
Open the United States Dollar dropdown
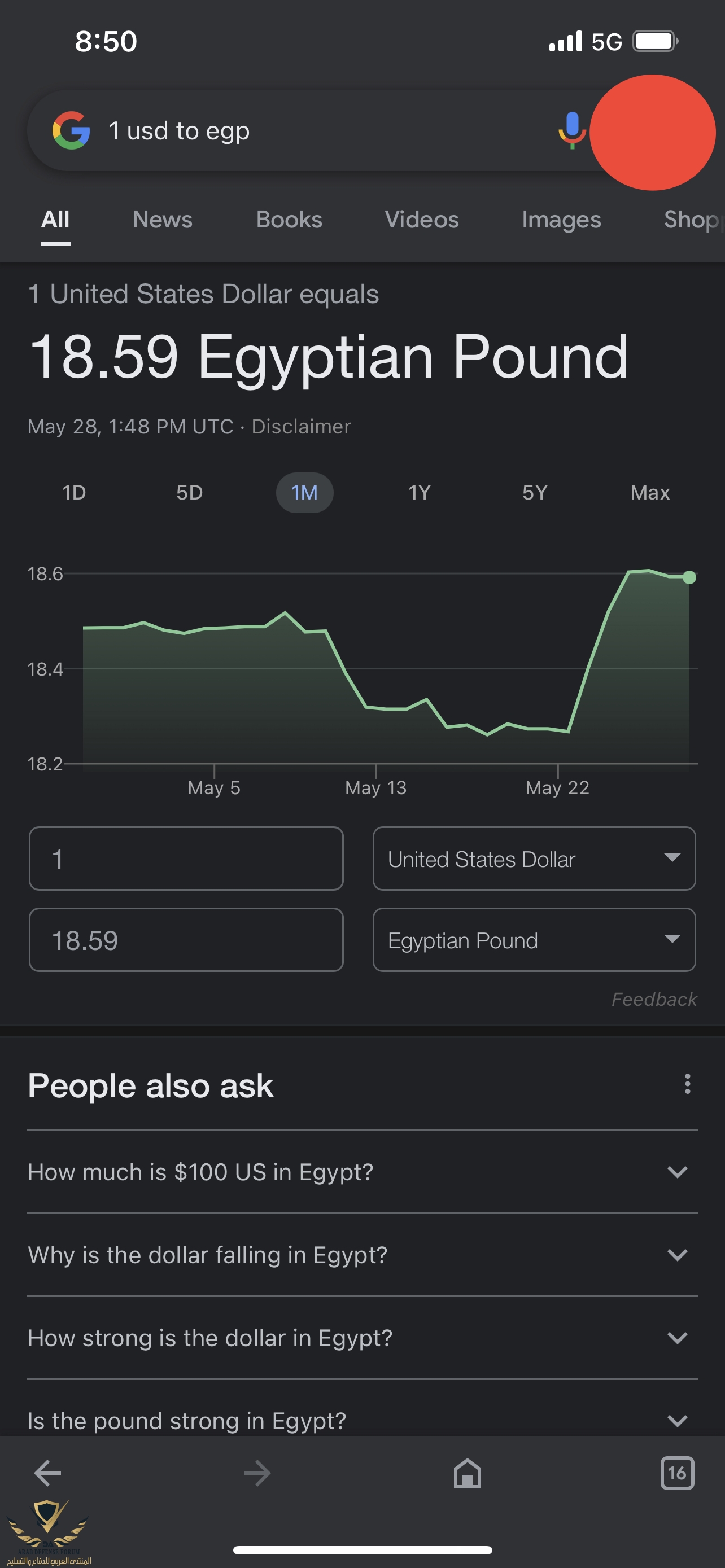tap(534, 859)
